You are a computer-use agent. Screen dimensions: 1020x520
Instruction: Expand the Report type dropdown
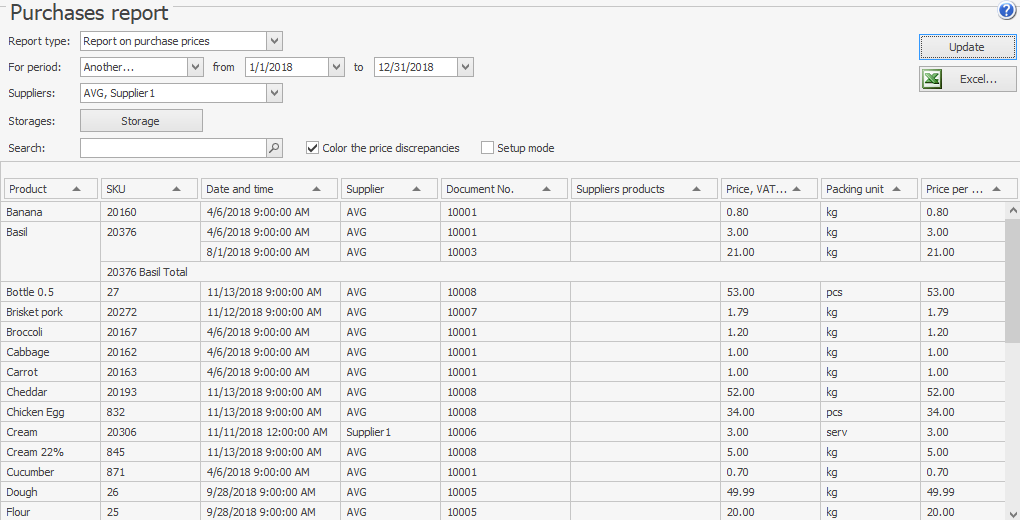coord(275,41)
